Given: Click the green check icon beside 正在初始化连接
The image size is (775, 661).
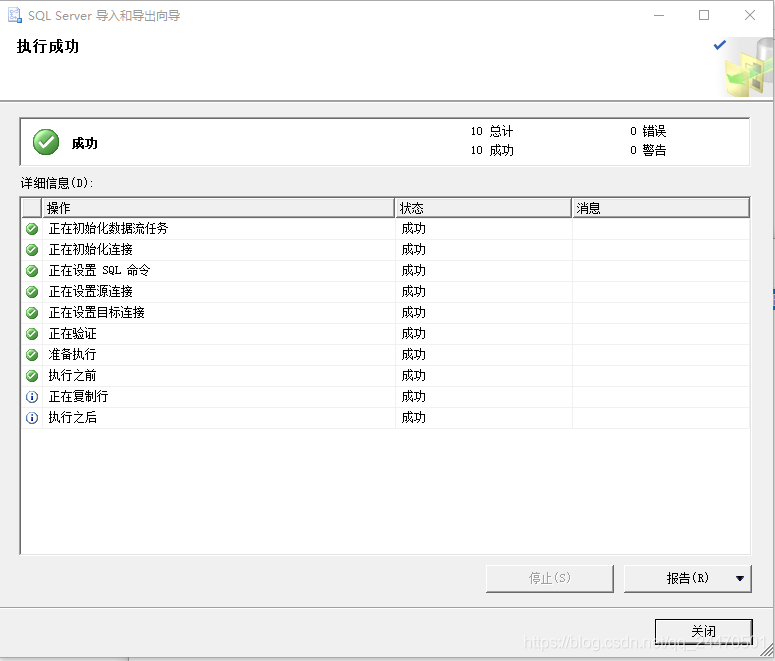Looking at the screenshot, I should 32,250.
